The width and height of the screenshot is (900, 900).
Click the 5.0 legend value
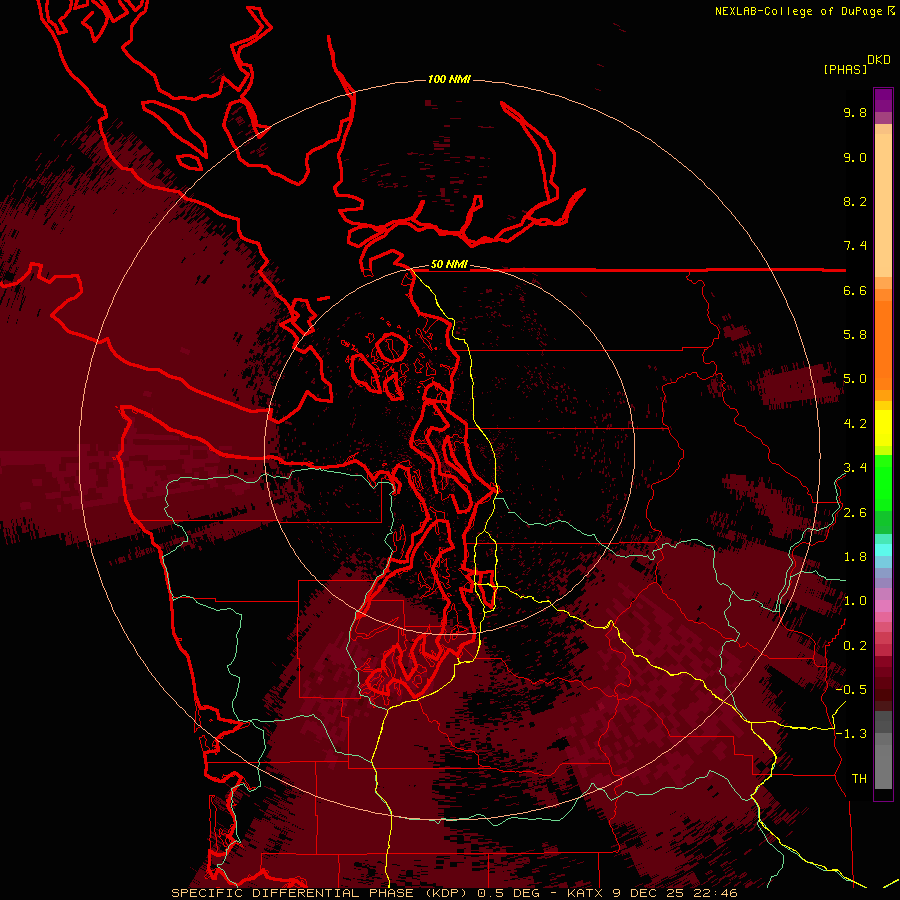click(855, 379)
